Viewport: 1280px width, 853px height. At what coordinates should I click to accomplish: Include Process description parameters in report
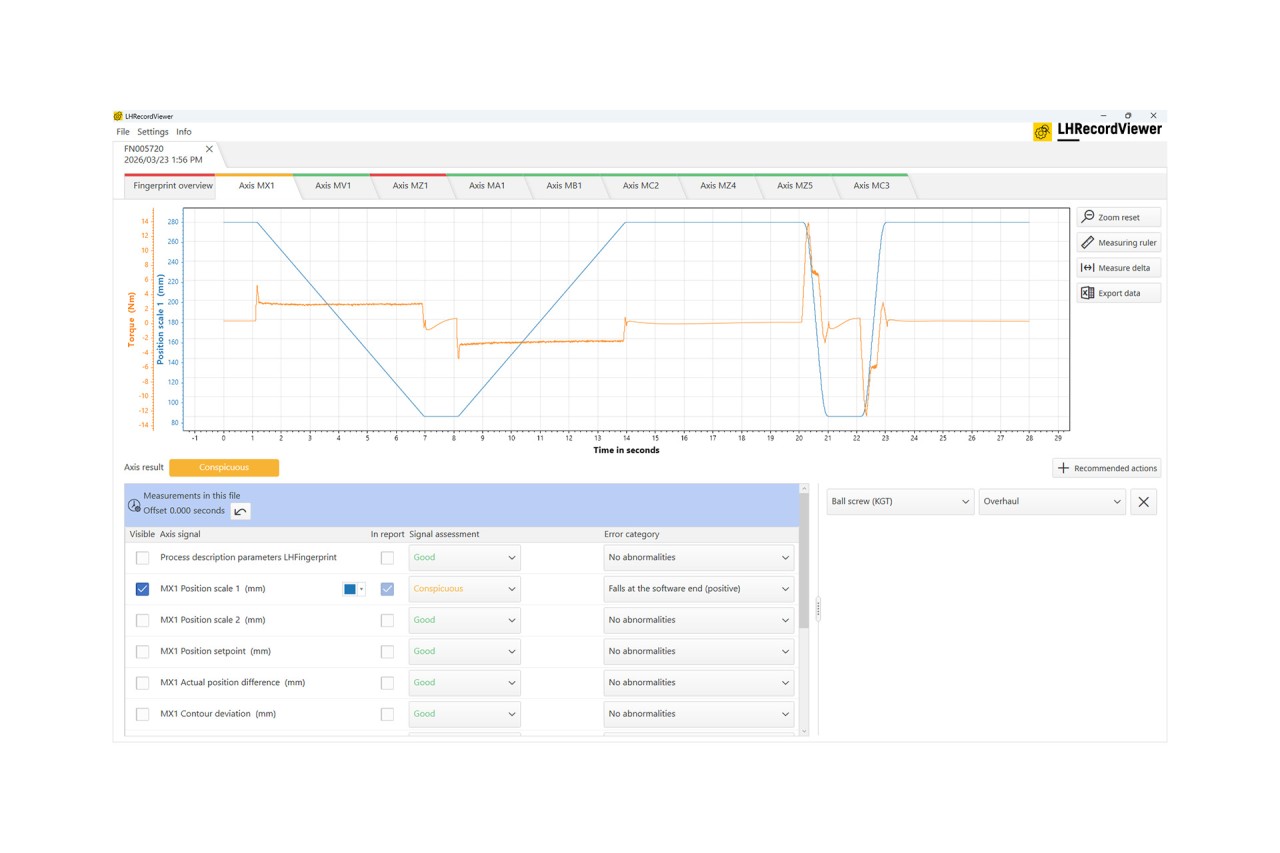387,558
